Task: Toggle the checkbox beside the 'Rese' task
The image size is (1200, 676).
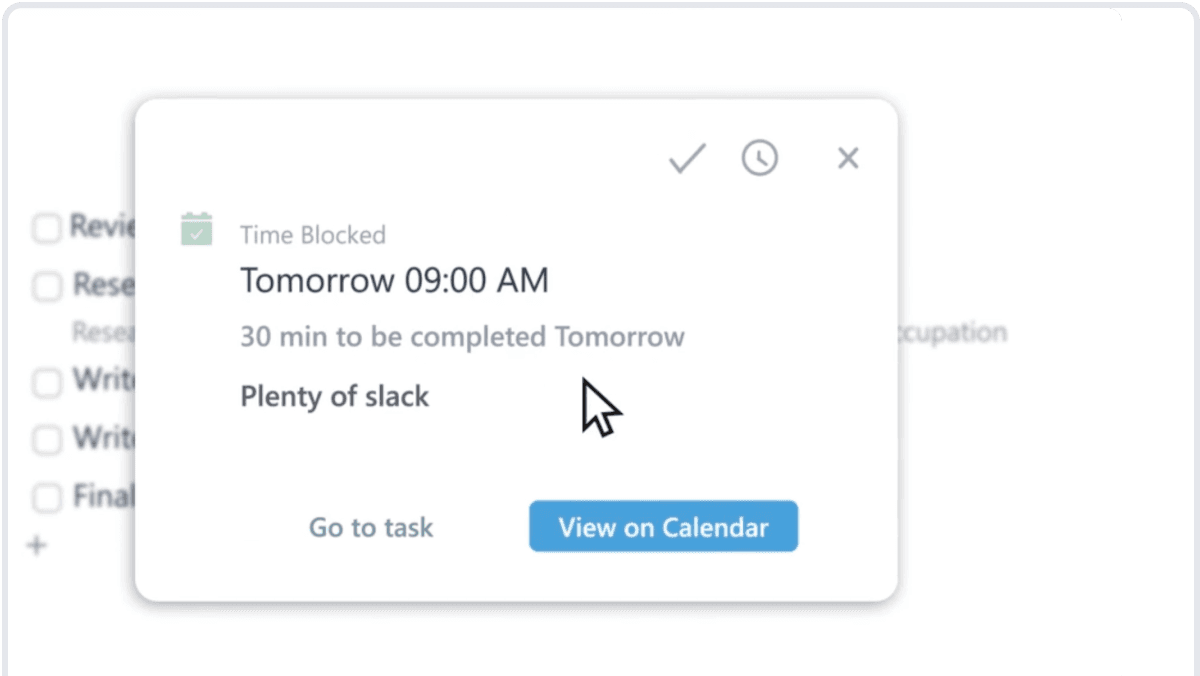Action: 47,287
